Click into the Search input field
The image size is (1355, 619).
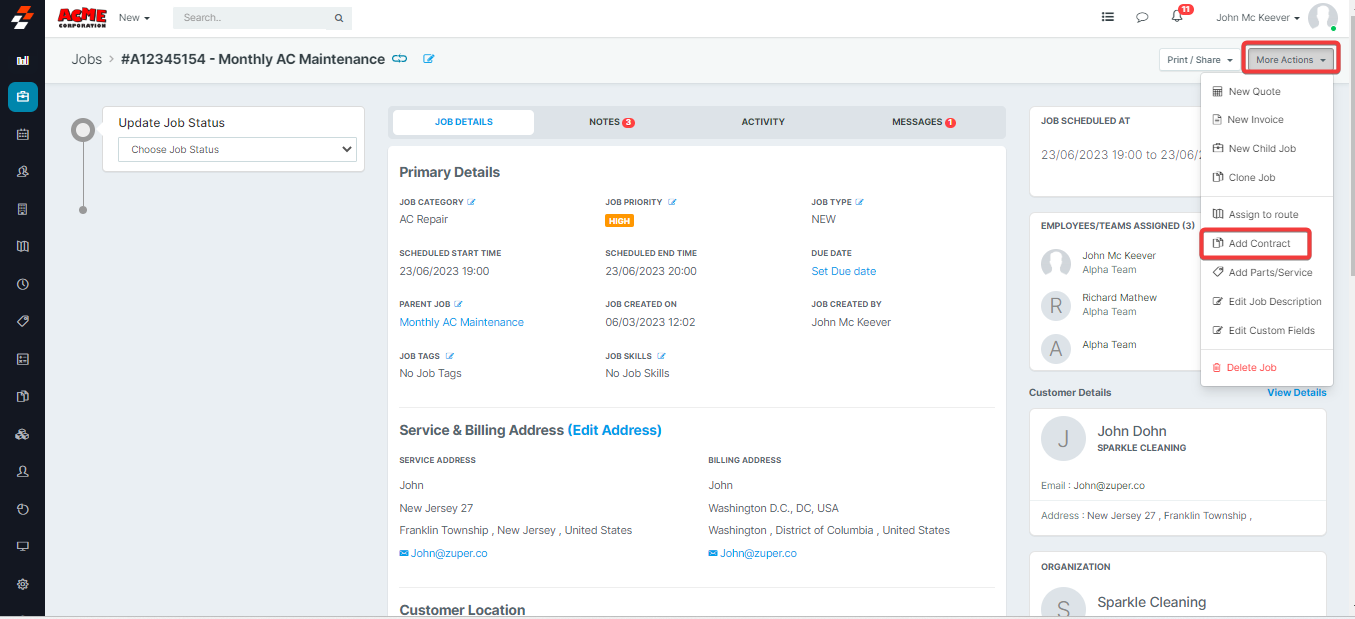[255, 18]
